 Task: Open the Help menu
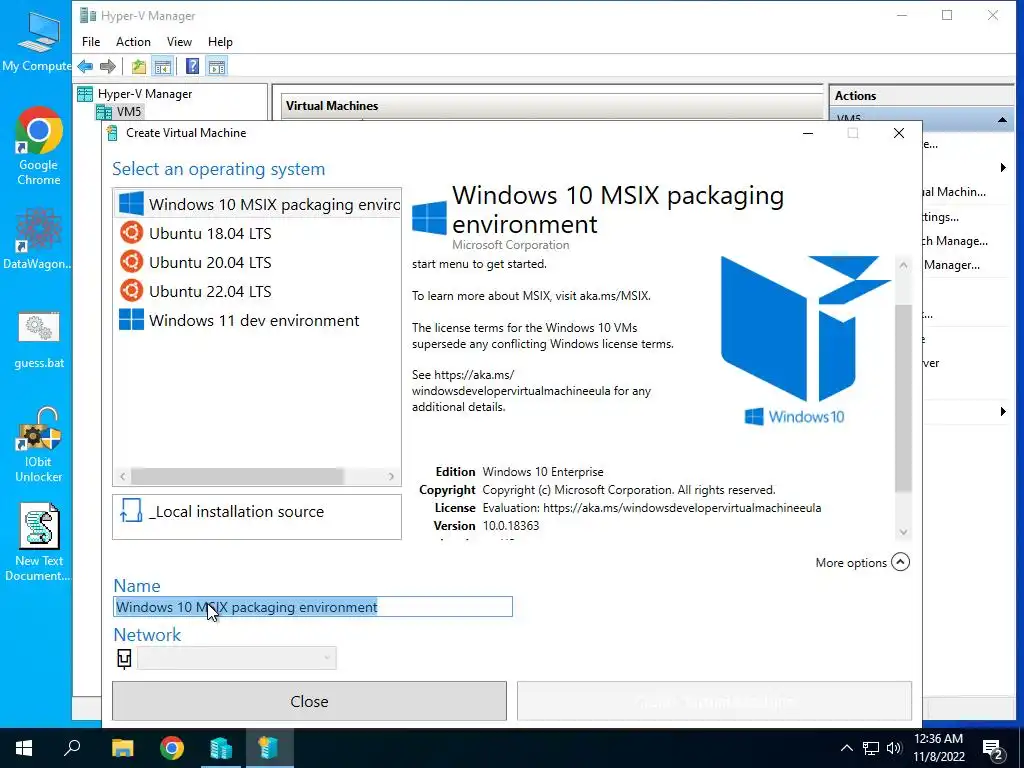coord(220,42)
